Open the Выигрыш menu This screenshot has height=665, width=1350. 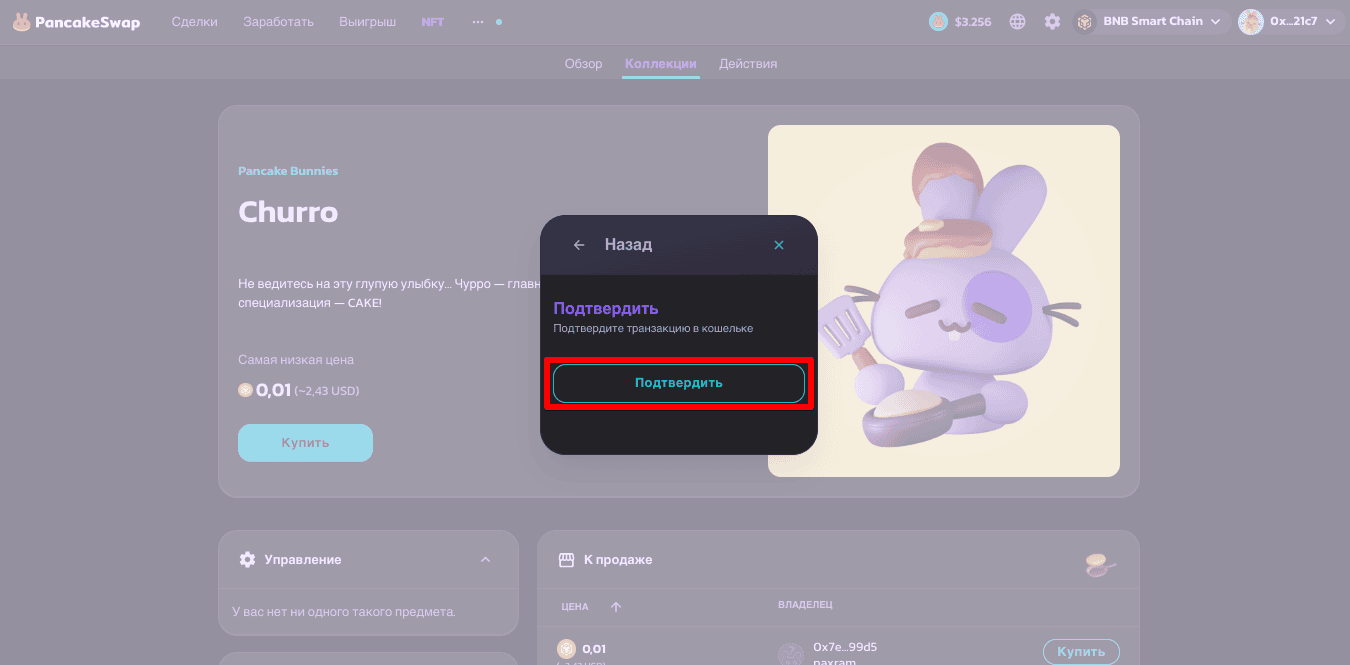coord(367,21)
